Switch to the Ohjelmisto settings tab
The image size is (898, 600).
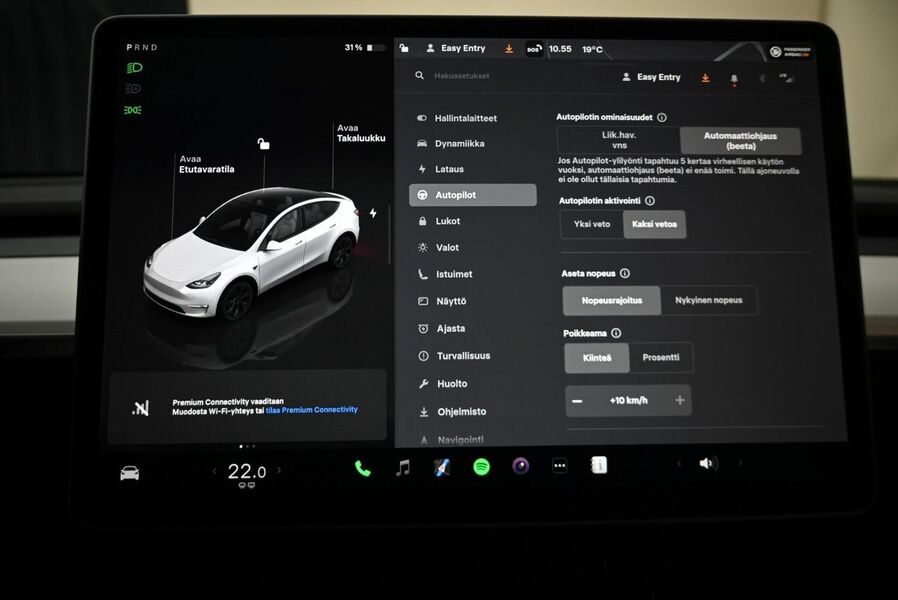click(x=462, y=411)
